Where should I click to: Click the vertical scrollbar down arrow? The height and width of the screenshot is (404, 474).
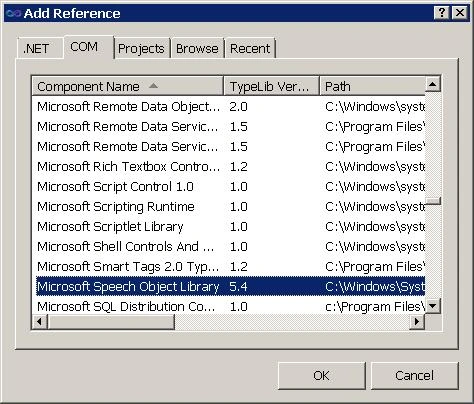point(433,305)
